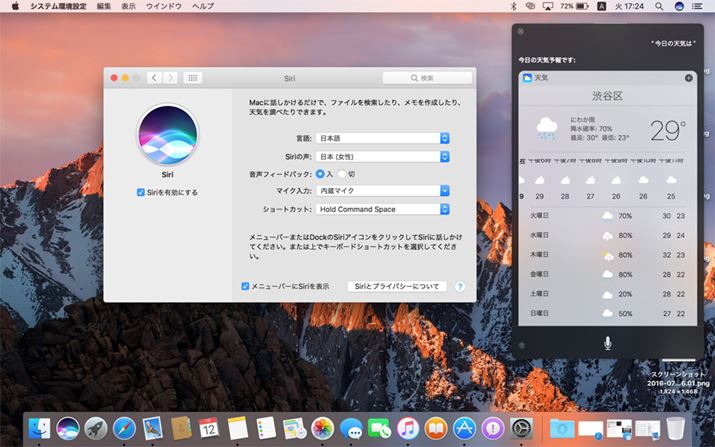The image size is (715, 447).
Task: Add weather card with plus icon
Action: (x=689, y=78)
